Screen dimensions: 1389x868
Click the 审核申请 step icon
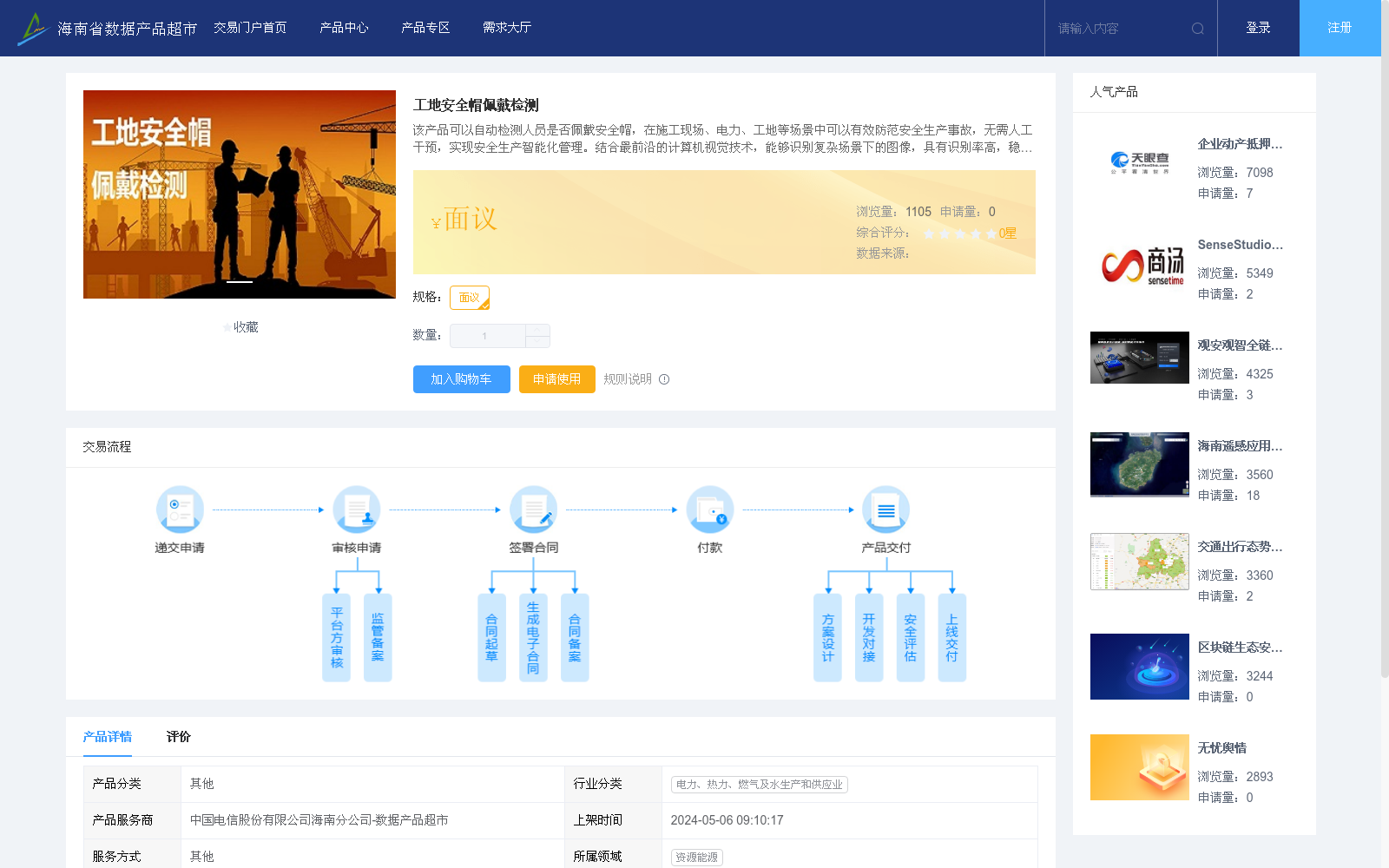point(357,510)
